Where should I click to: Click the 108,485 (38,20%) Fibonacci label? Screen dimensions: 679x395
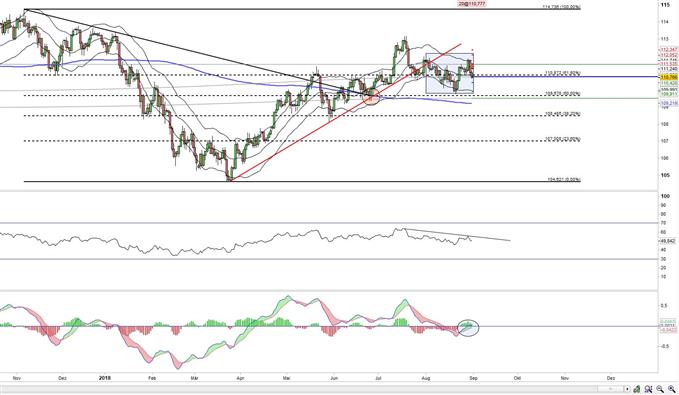coord(562,114)
